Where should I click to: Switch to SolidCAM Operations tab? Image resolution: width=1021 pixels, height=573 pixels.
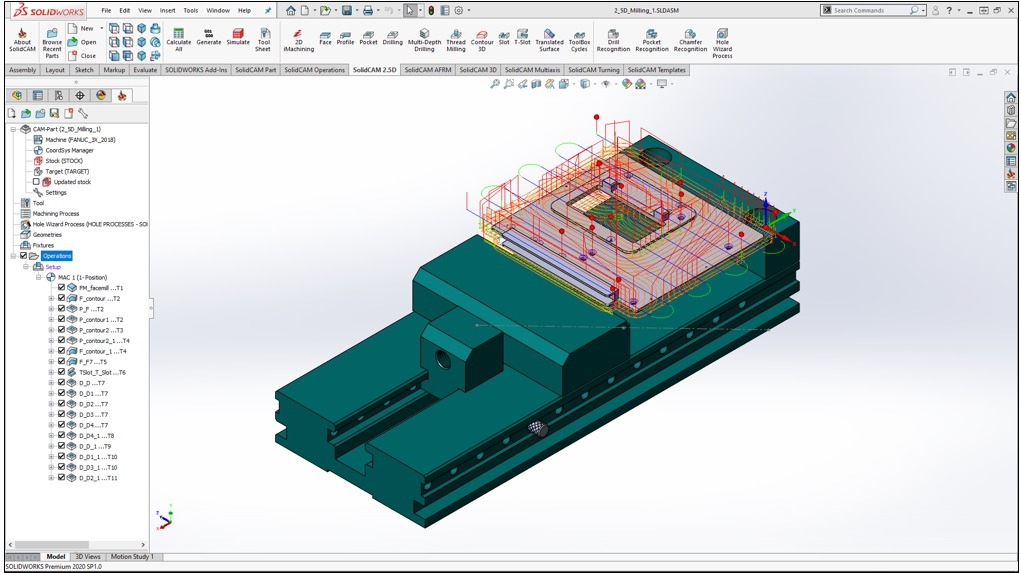315,70
